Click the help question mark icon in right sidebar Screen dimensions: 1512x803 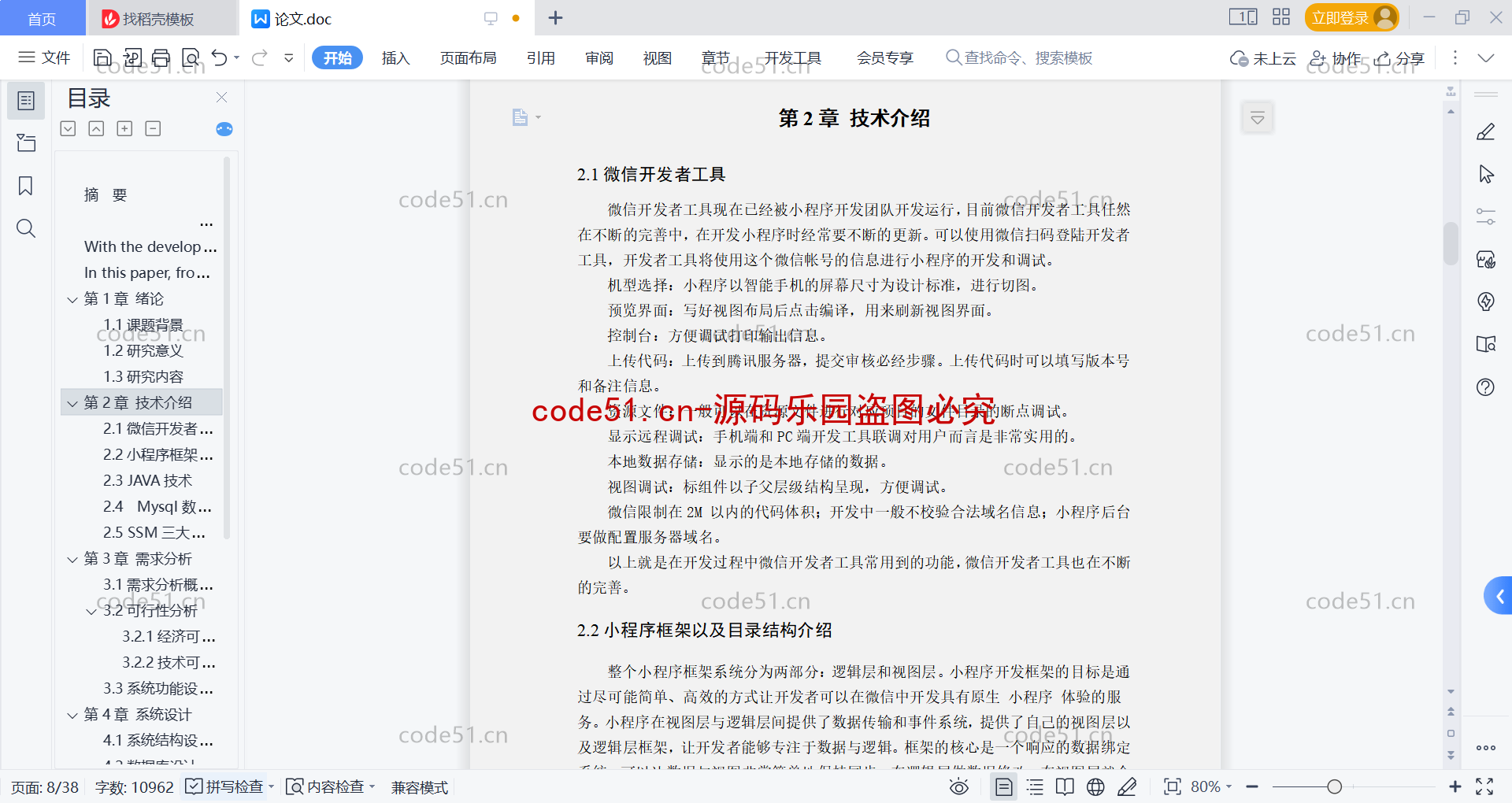tap(1485, 387)
